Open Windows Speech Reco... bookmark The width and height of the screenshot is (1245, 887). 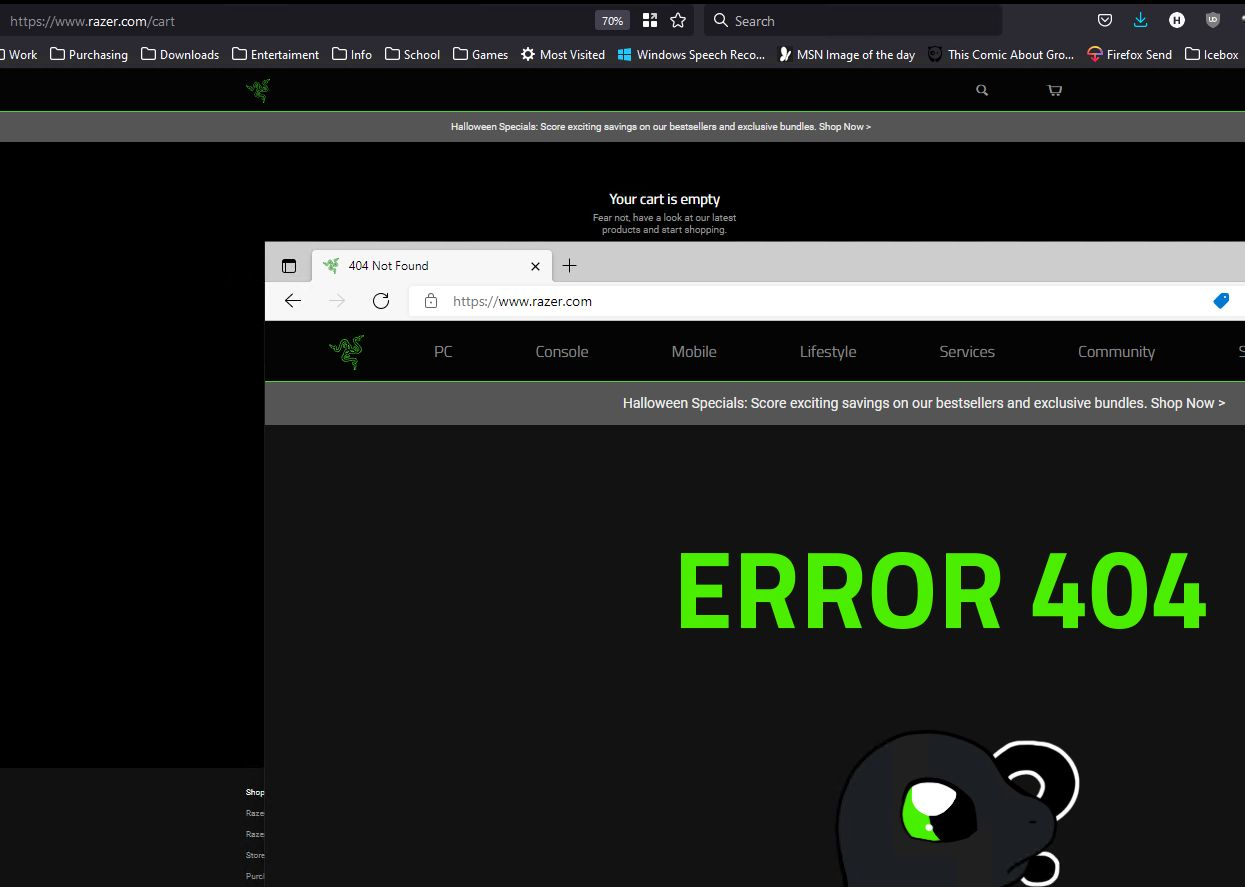tap(691, 55)
